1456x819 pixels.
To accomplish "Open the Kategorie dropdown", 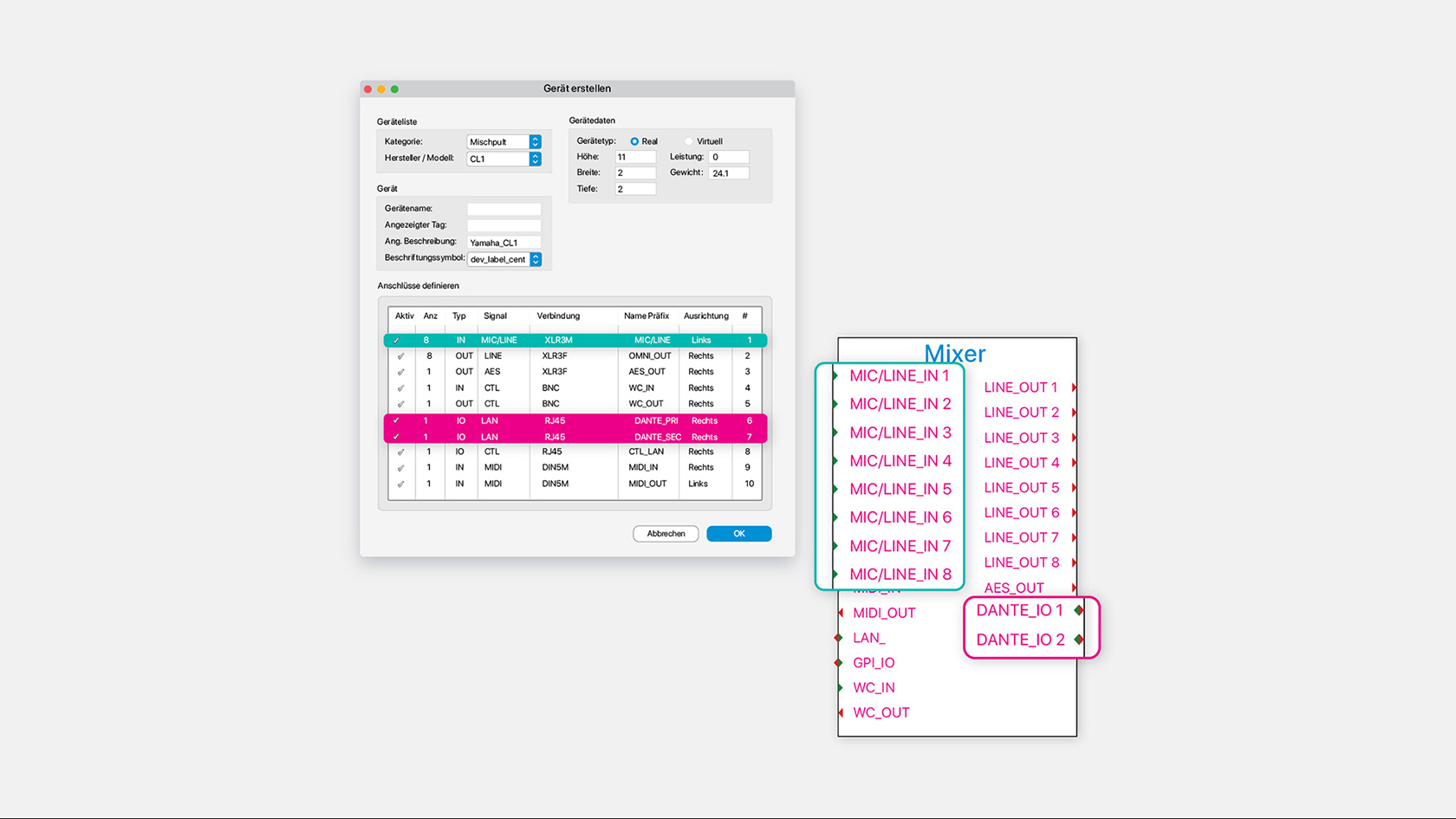I will [x=535, y=142].
